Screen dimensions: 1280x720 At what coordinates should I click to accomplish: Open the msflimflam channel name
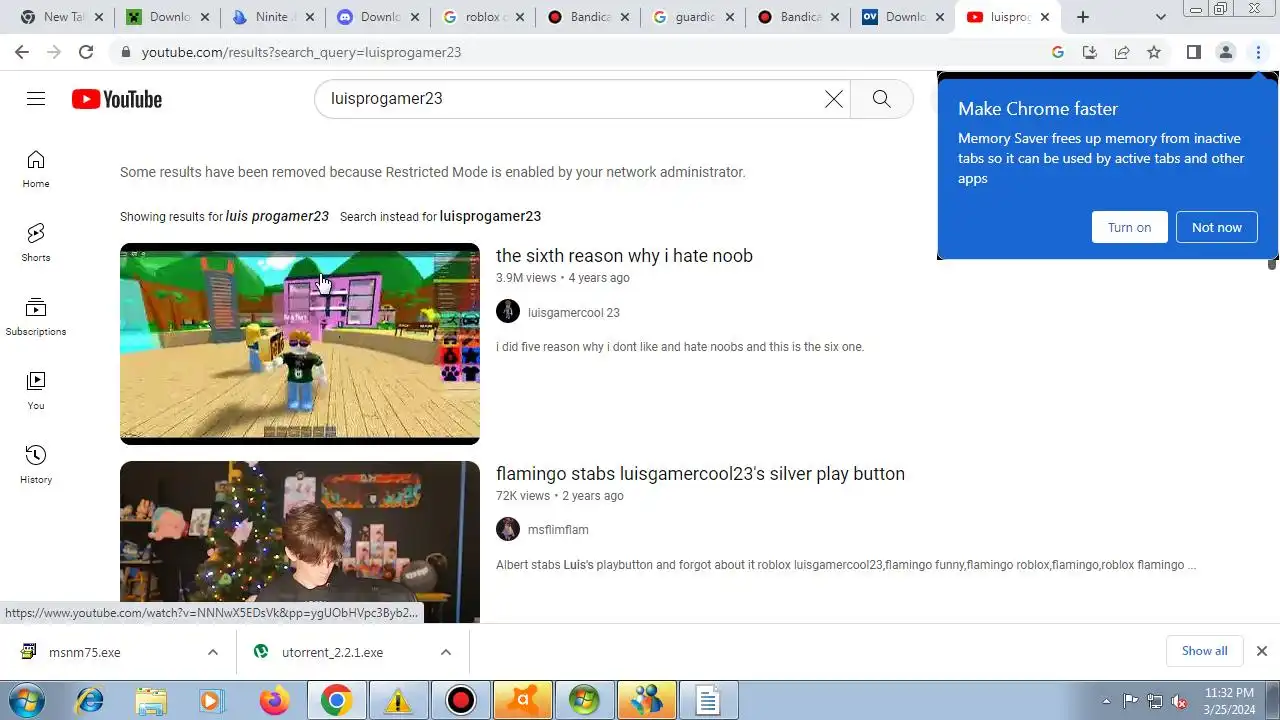click(x=558, y=530)
